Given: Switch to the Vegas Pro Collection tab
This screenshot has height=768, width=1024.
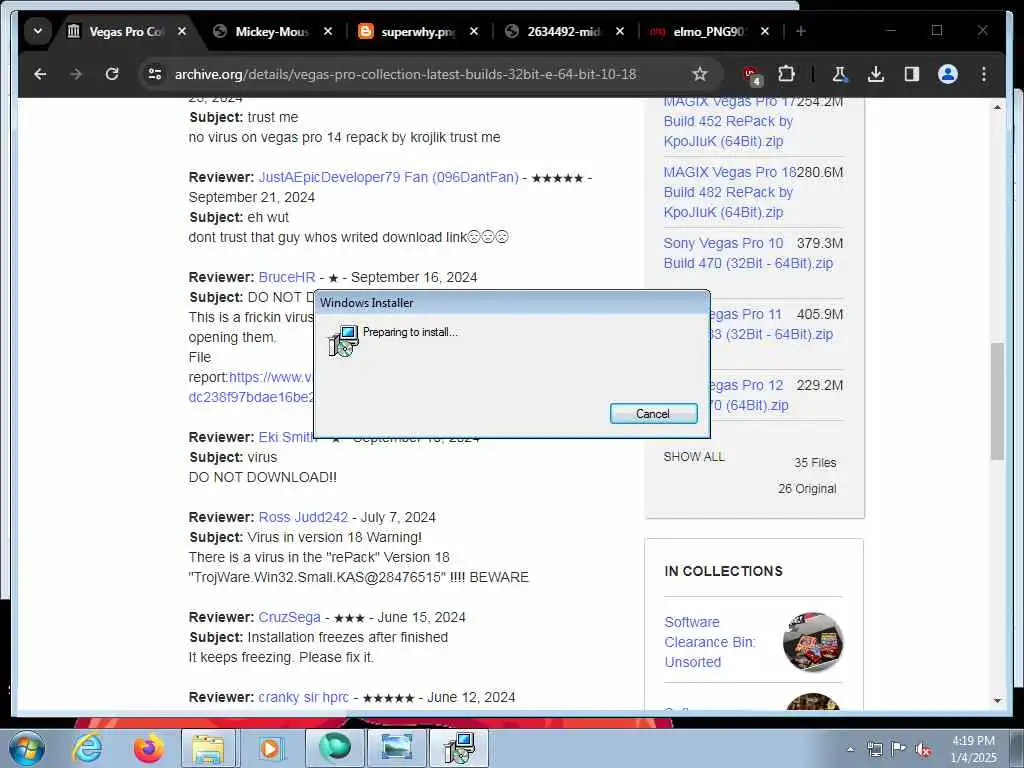Looking at the screenshot, I should point(127,31).
